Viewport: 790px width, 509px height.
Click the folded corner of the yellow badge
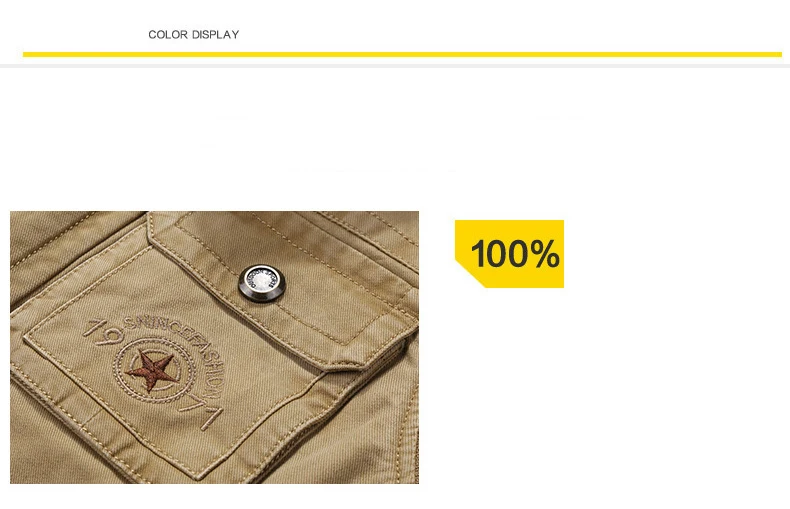click(470, 274)
